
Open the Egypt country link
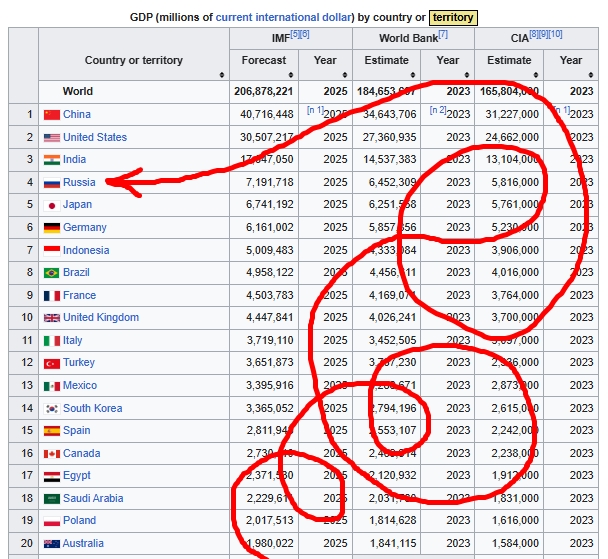click(x=77, y=475)
